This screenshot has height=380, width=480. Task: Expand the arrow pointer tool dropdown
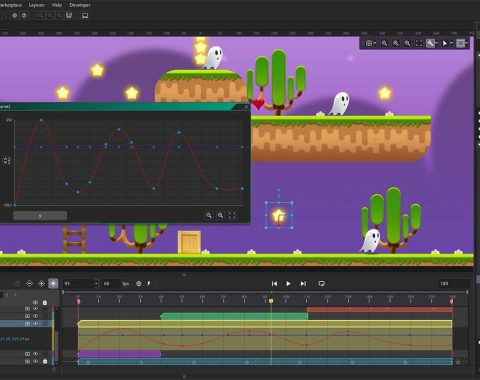point(452,43)
